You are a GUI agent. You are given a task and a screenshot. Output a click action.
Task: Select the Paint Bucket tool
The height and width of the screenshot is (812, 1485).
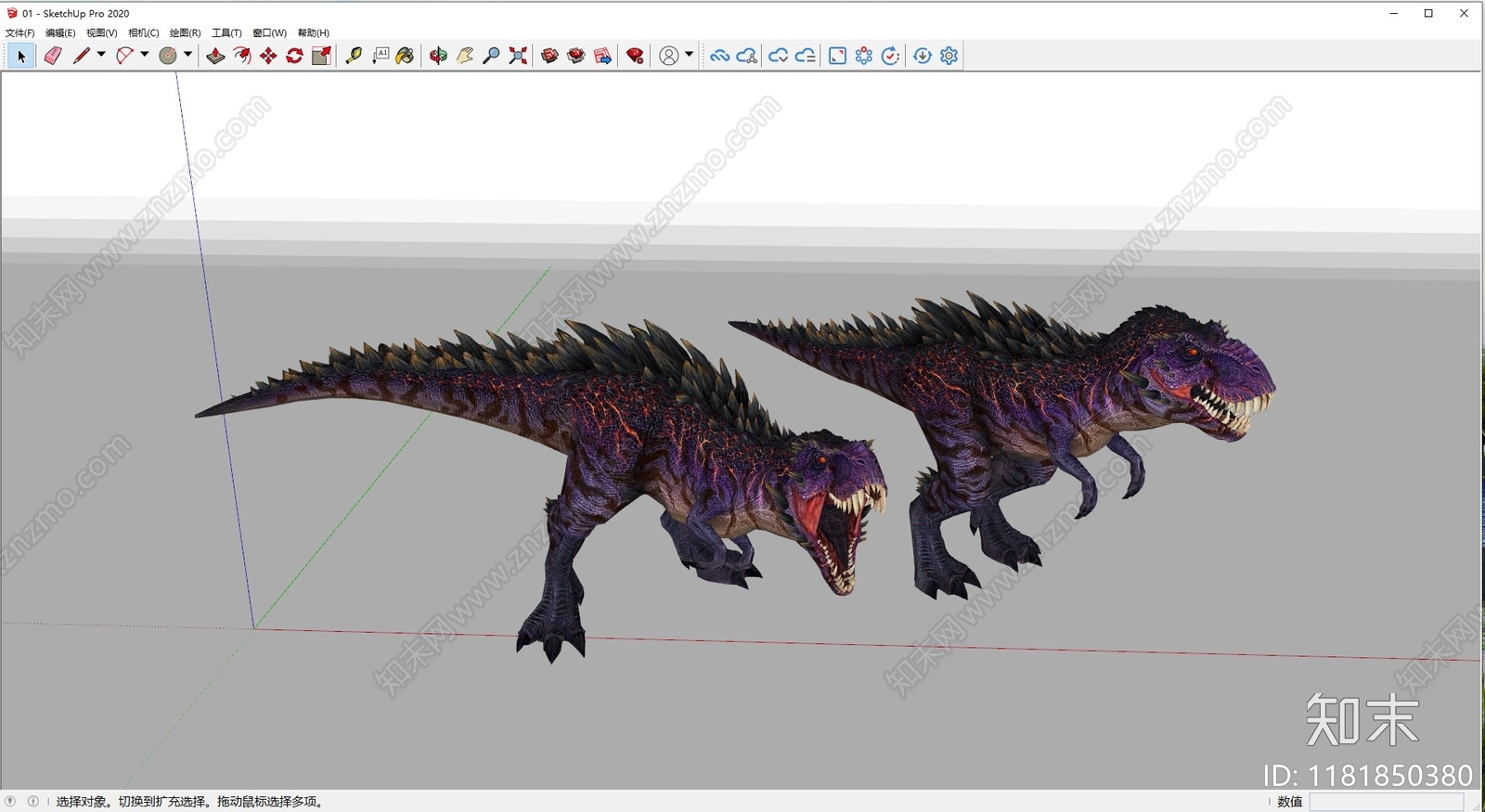[x=406, y=57]
